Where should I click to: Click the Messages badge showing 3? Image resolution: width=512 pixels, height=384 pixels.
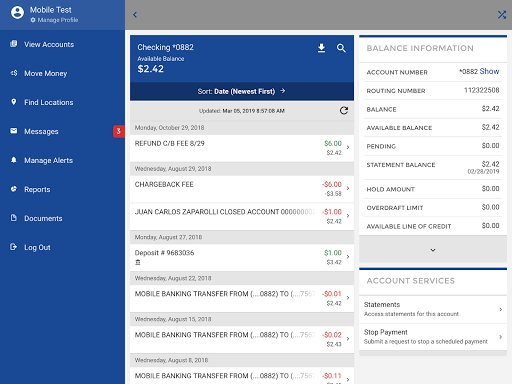point(118,131)
